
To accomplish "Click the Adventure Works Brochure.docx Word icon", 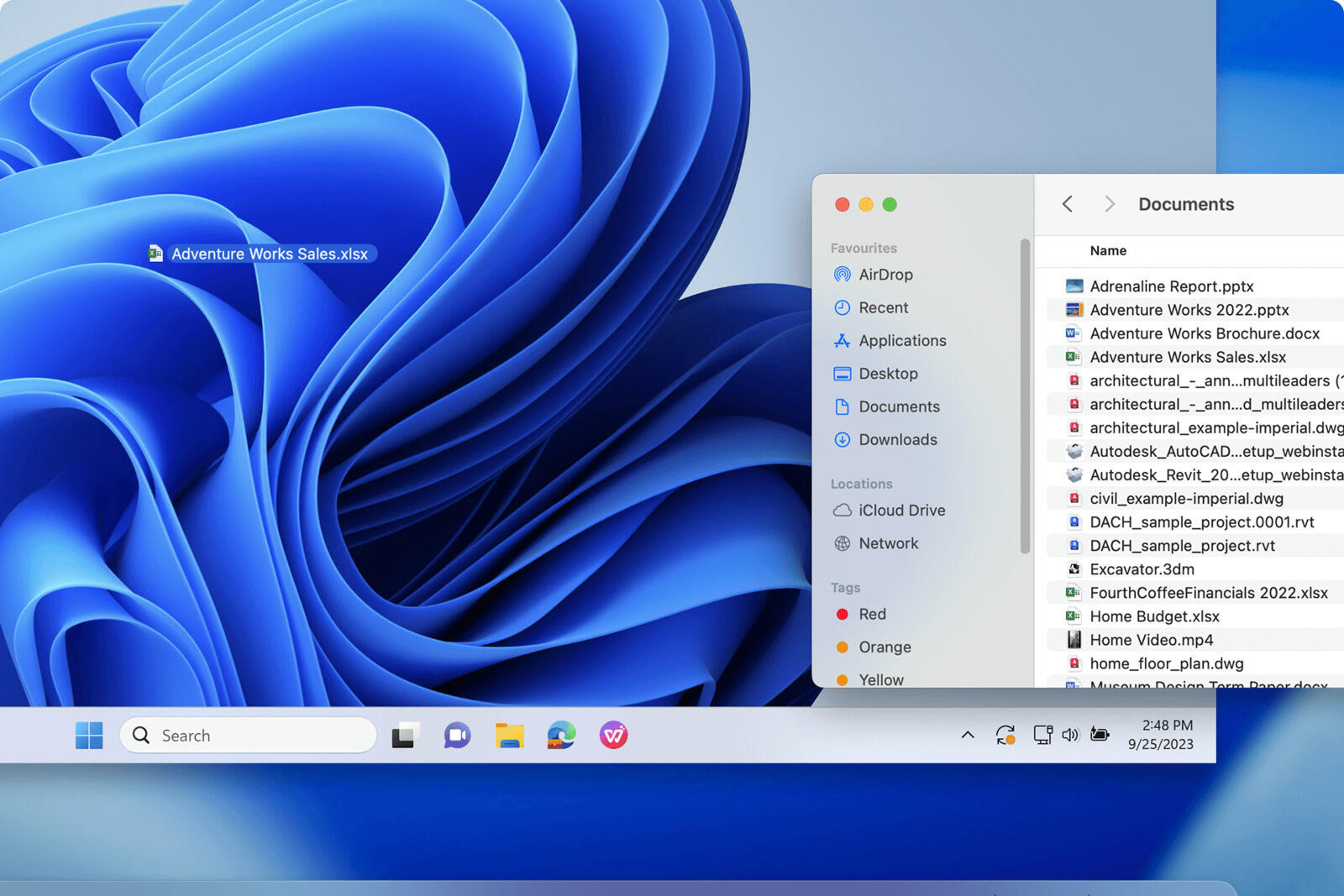I will (1074, 333).
